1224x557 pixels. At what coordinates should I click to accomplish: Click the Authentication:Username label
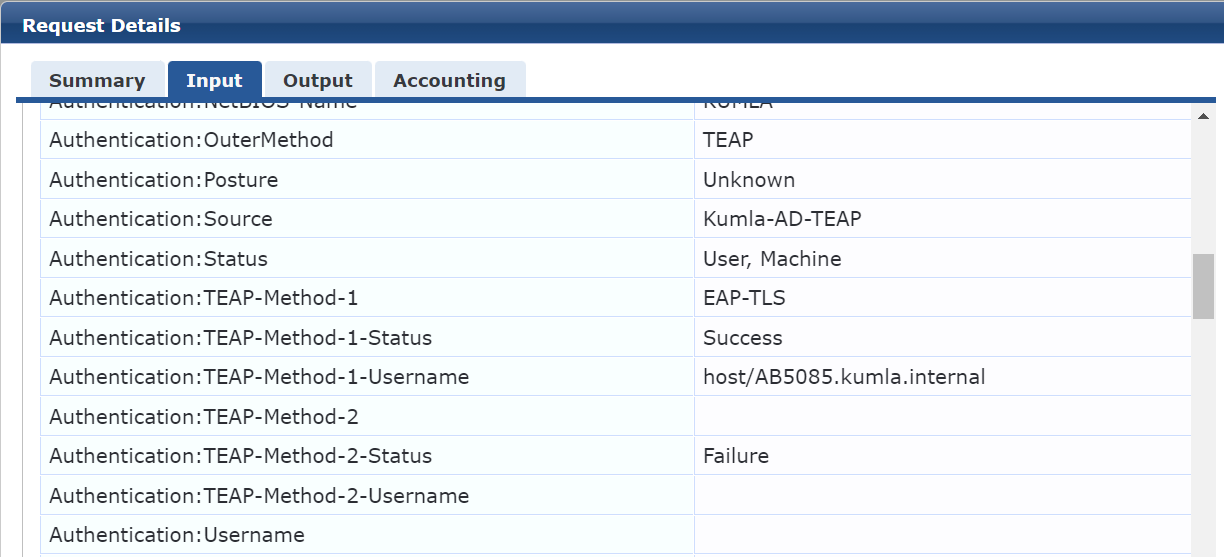[177, 535]
